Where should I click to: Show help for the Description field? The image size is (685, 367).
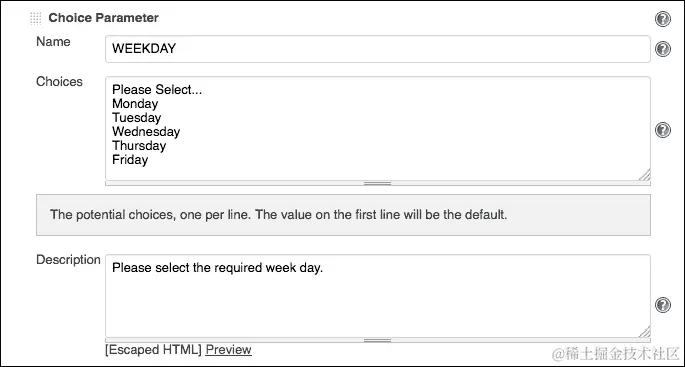[x=663, y=305]
